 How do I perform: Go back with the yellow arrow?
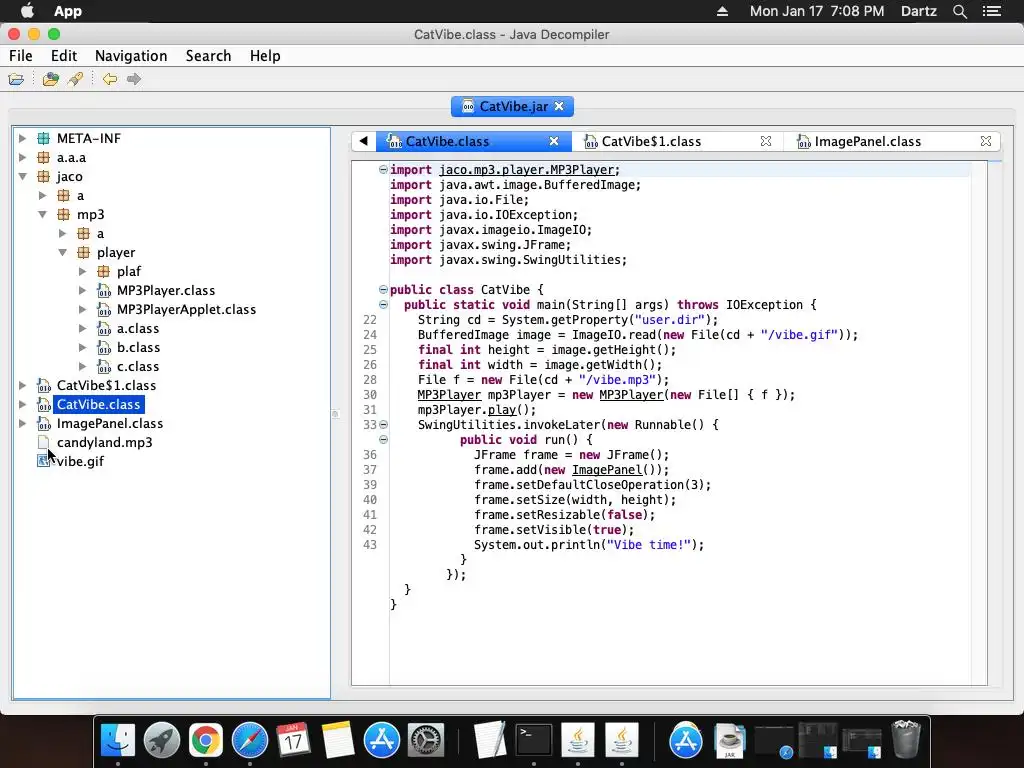pyautogui.click(x=110, y=79)
